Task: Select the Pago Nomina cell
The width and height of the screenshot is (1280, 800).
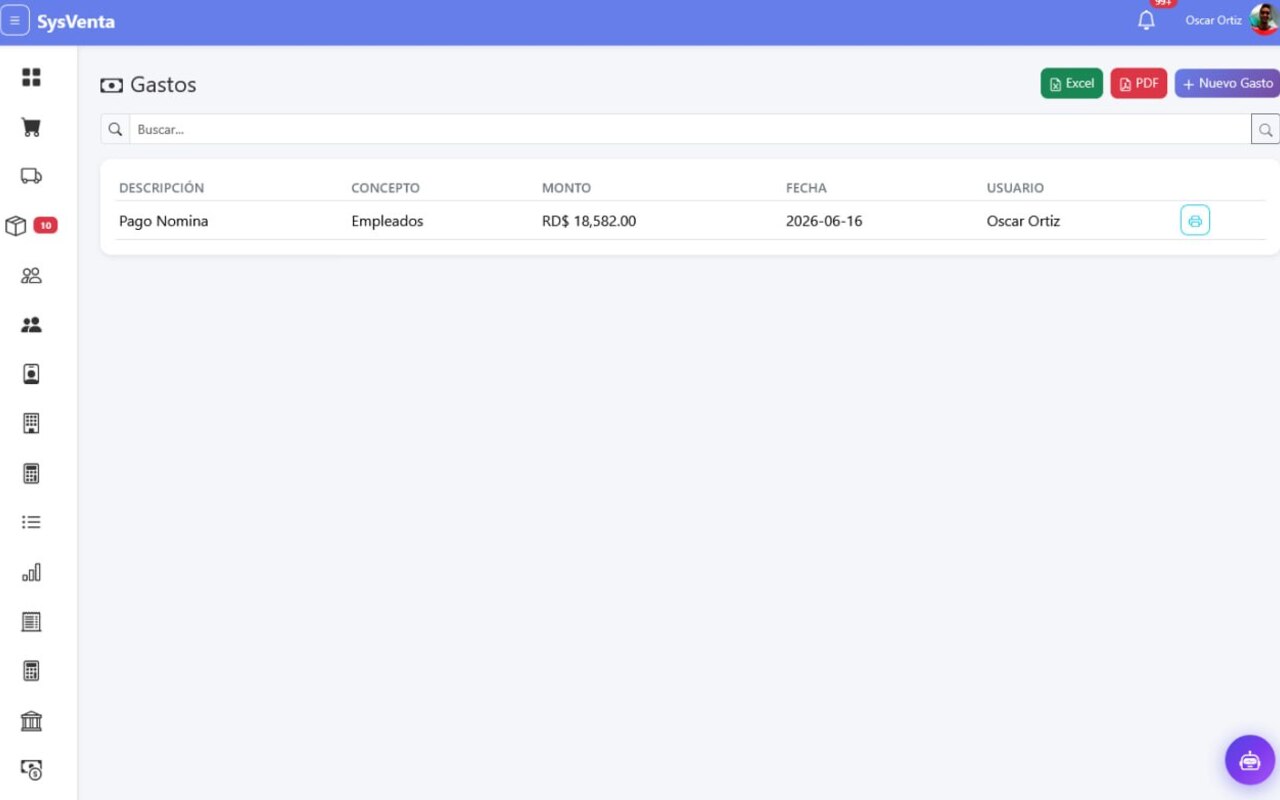Action: click(164, 221)
